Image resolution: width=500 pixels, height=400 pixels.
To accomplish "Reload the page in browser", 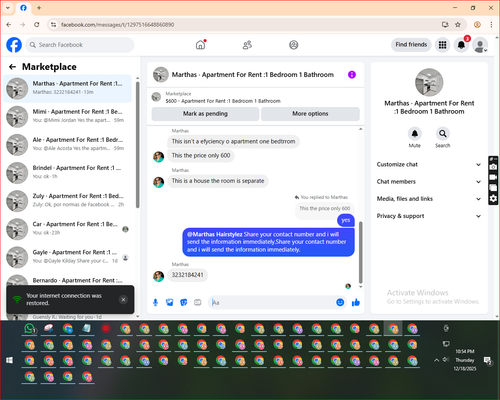I will (37, 25).
